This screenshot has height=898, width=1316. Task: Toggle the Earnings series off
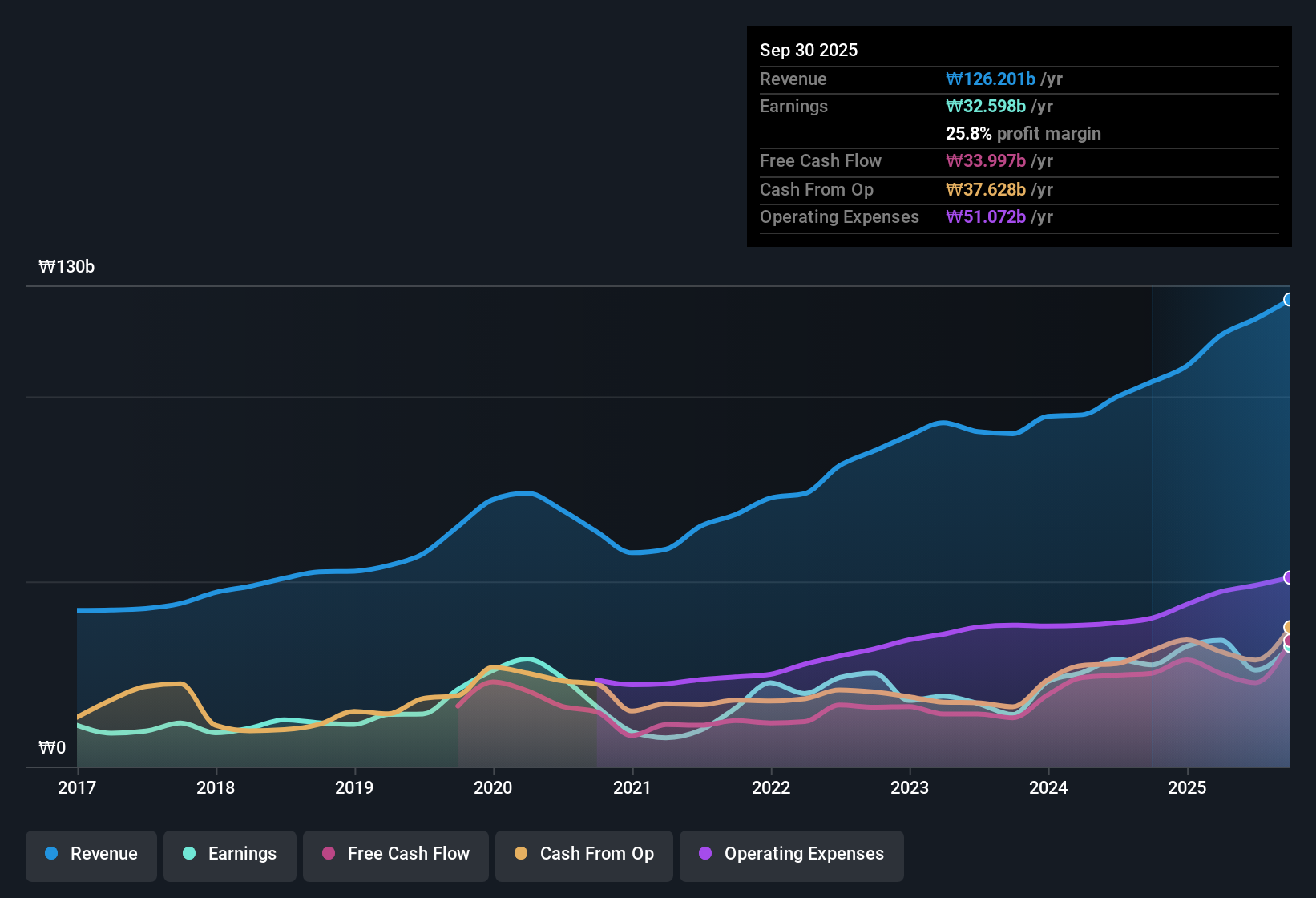(230, 854)
